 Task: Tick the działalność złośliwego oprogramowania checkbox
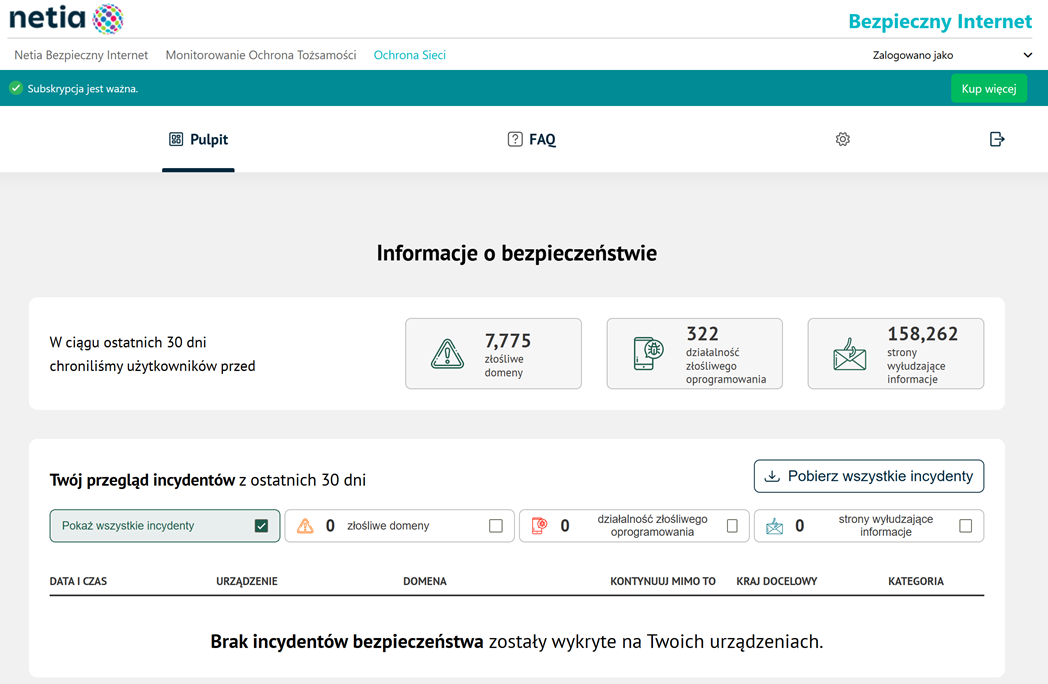point(732,526)
